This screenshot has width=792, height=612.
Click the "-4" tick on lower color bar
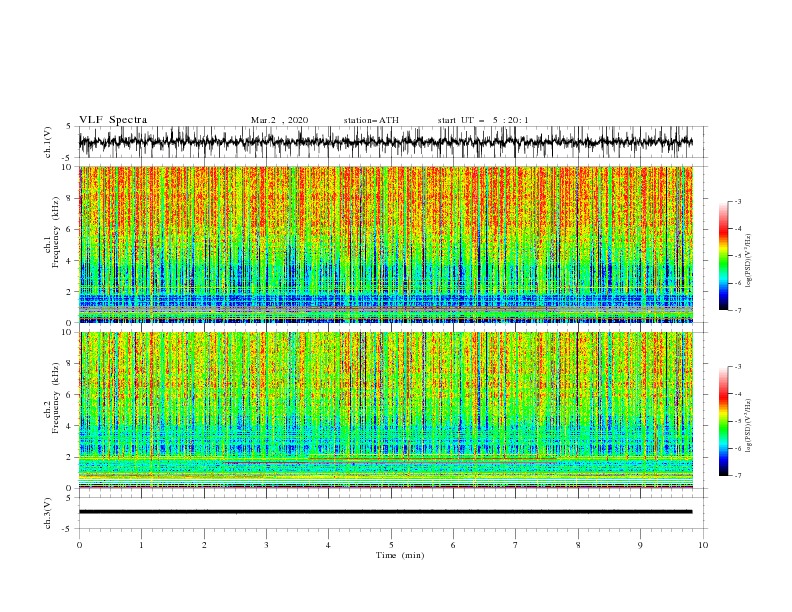[737, 394]
